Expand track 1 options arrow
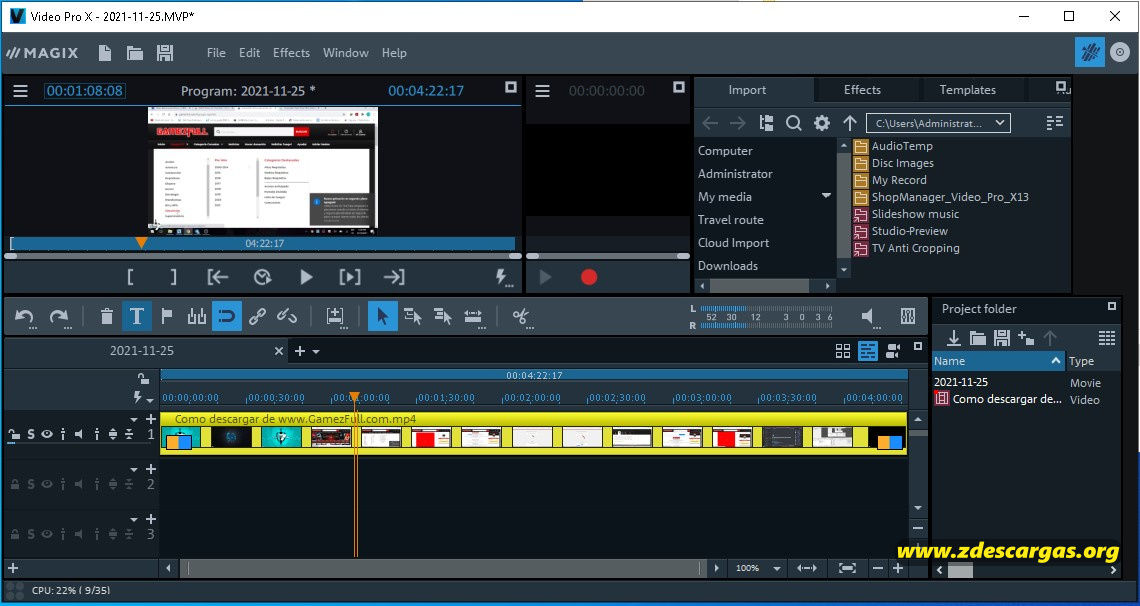Viewport: 1140px width, 606px height. (134, 419)
